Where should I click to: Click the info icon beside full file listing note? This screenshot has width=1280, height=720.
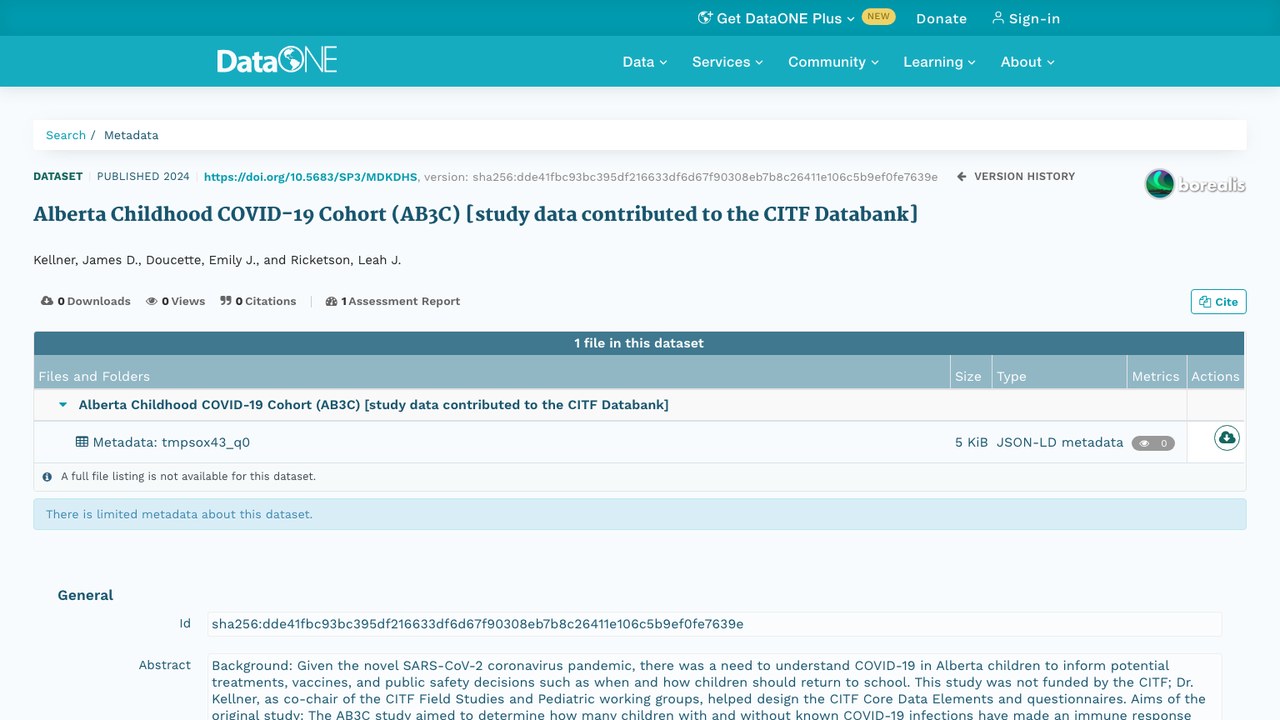pos(47,477)
